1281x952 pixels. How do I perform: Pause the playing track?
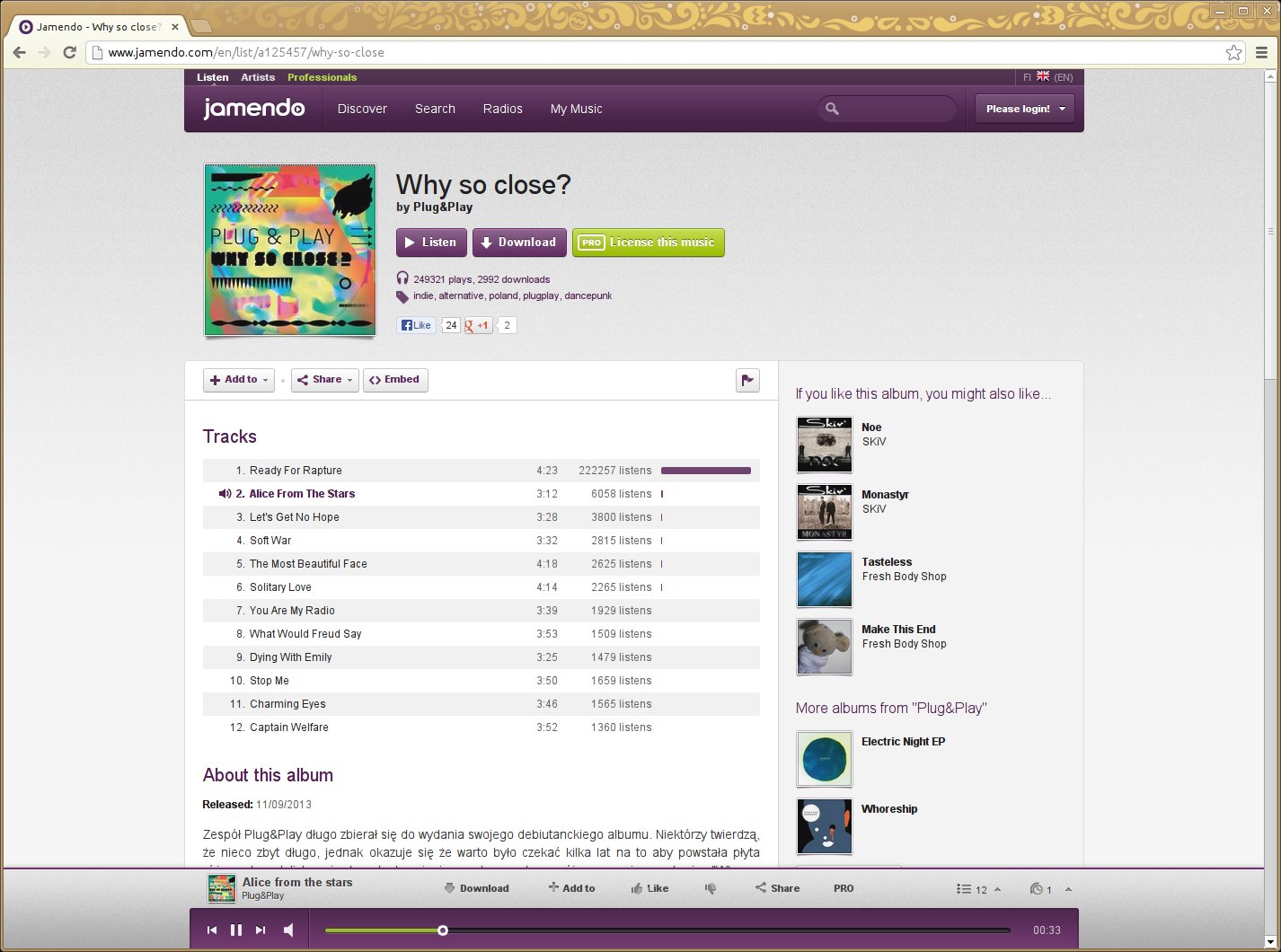(236, 930)
